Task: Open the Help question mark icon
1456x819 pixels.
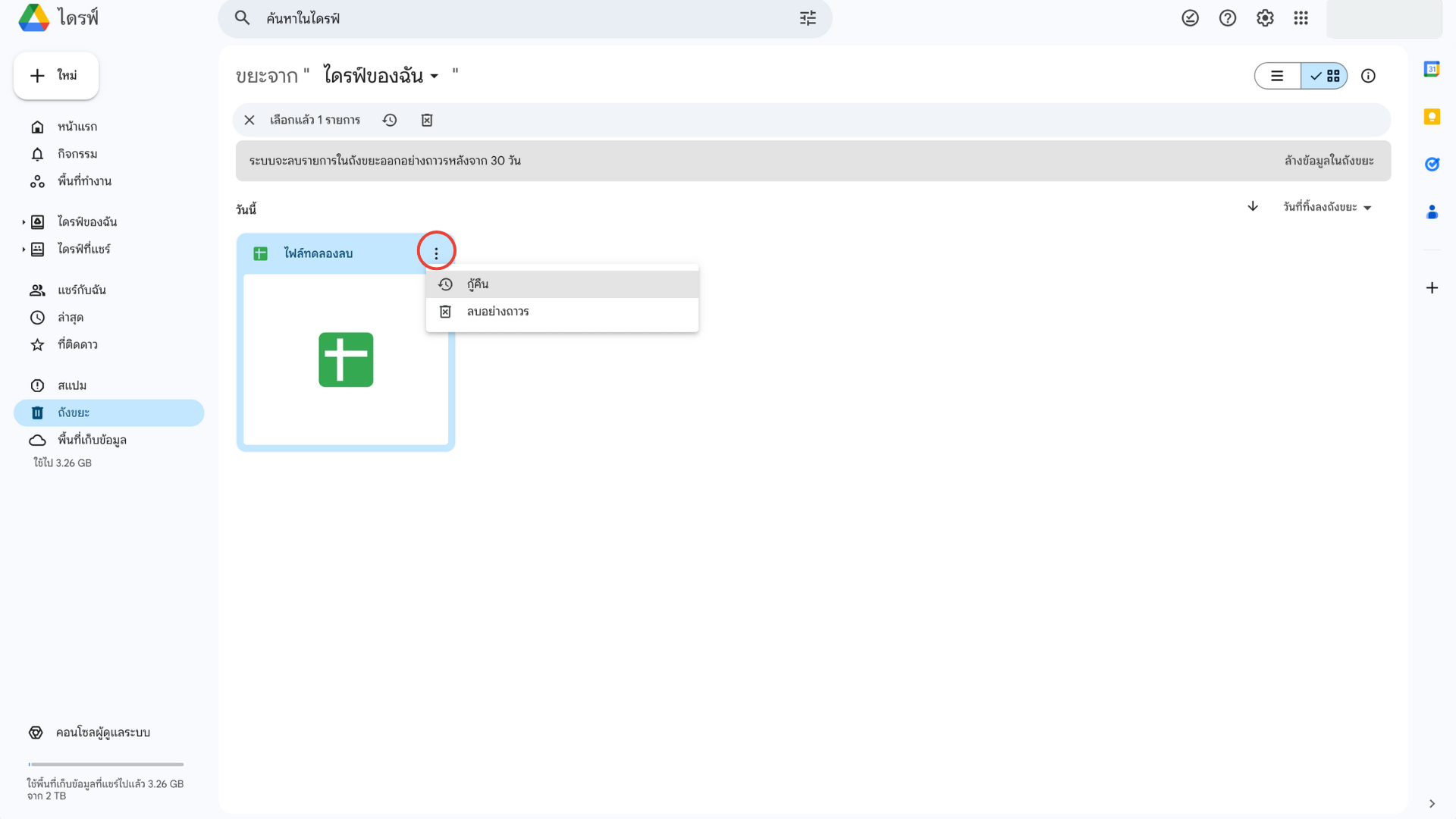Action: pos(1227,17)
